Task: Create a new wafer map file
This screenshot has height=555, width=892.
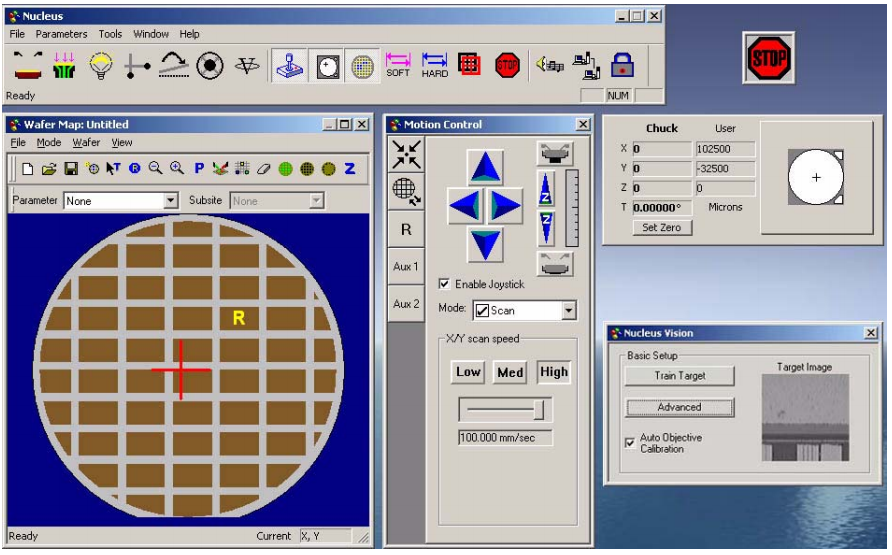Action: [x=27, y=168]
